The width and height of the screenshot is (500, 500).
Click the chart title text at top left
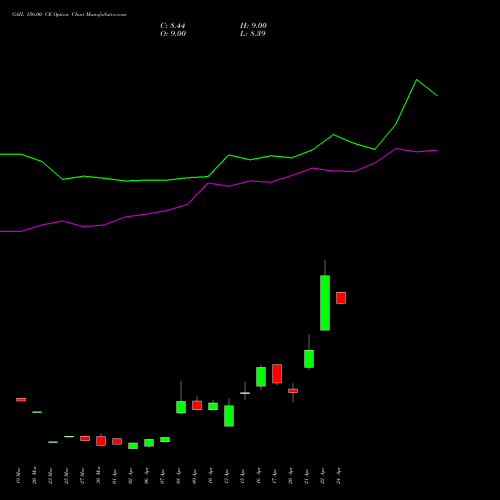pos(69,15)
